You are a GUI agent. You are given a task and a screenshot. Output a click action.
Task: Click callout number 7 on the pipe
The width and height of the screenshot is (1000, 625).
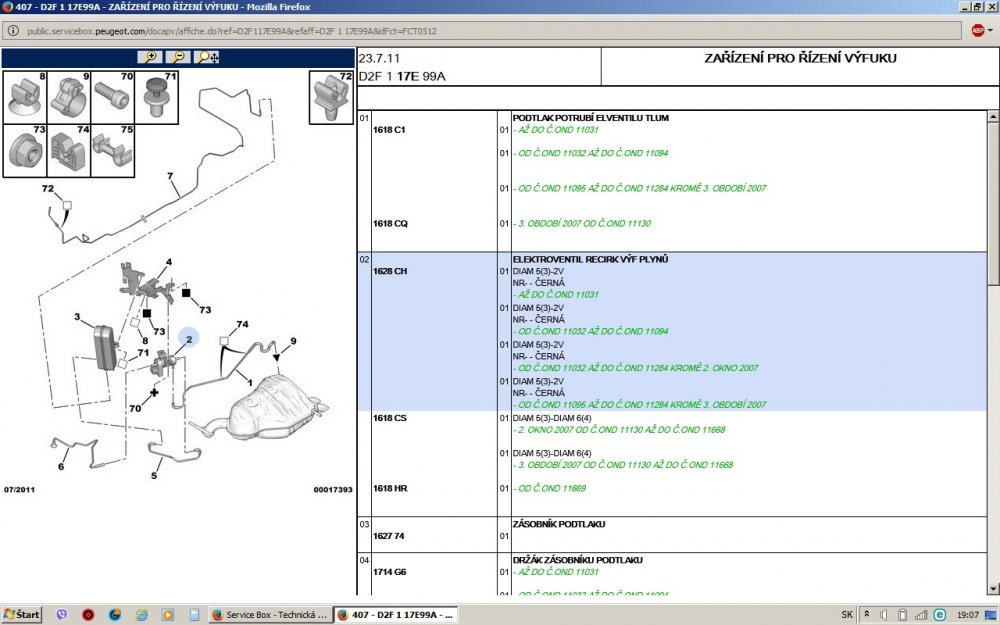(x=170, y=175)
